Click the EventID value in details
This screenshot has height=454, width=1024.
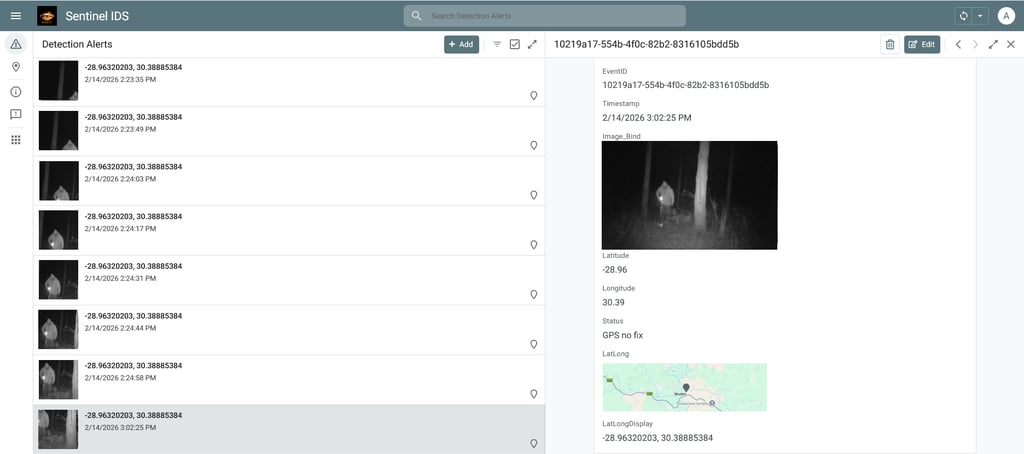point(686,85)
